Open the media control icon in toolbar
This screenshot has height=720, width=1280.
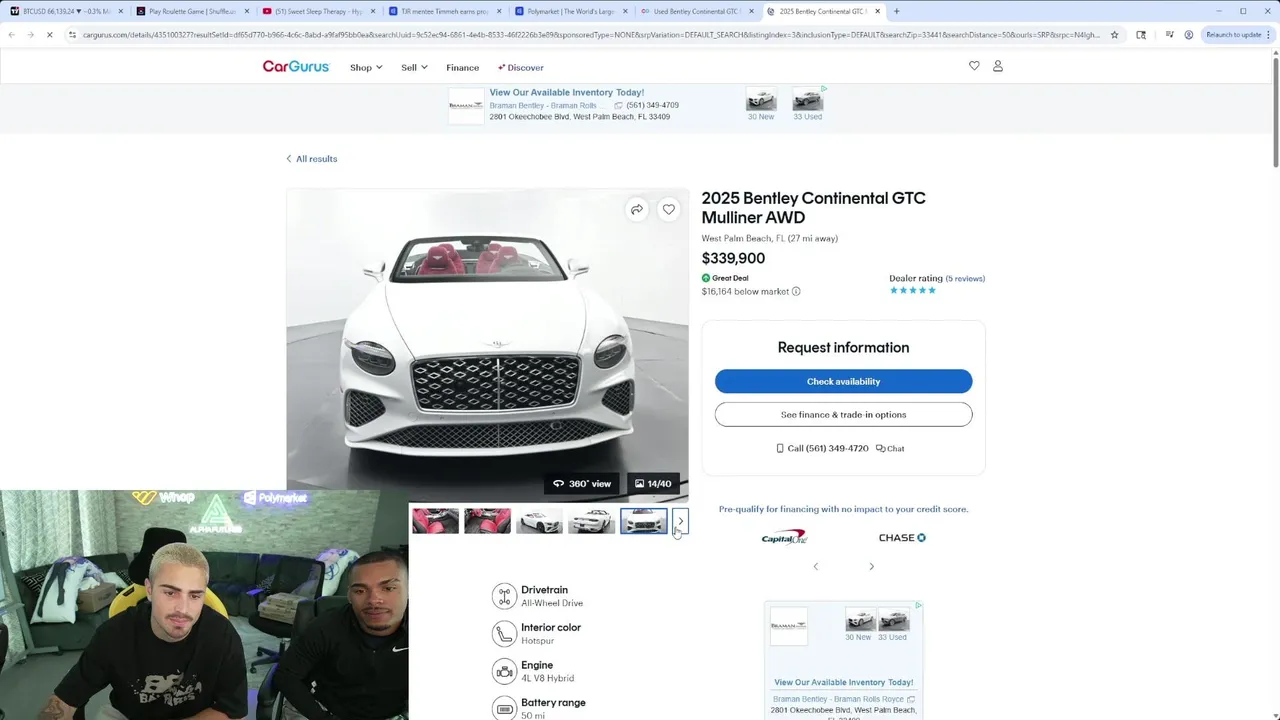pos(1168,35)
